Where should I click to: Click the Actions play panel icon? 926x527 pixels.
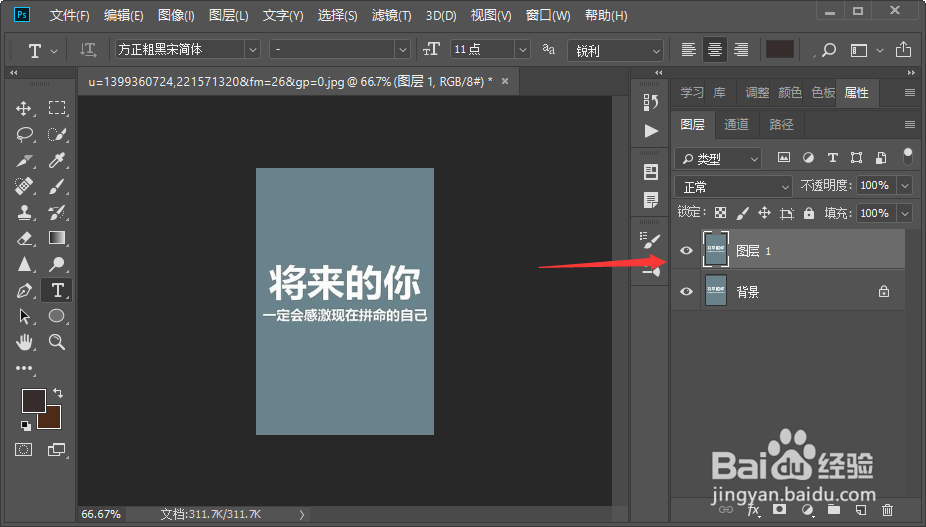(651, 131)
